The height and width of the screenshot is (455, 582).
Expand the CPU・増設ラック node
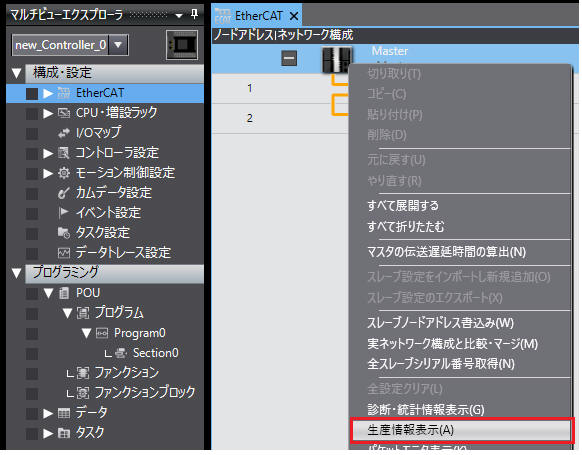48,113
